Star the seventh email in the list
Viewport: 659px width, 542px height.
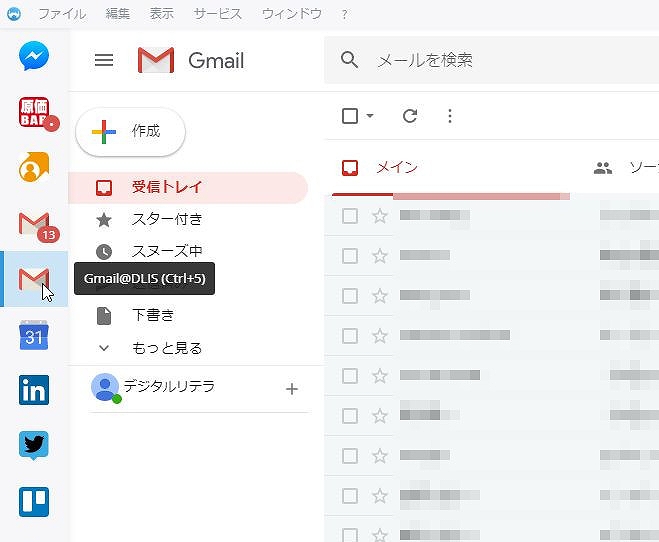(x=380, y=455)
